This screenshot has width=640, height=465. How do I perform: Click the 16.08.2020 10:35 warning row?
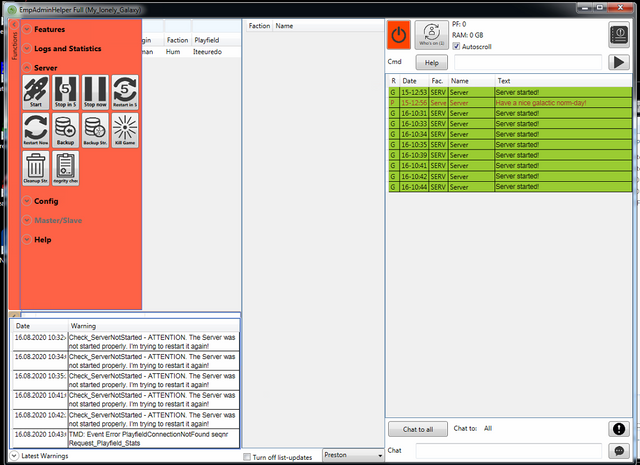[x=126, y=380]
